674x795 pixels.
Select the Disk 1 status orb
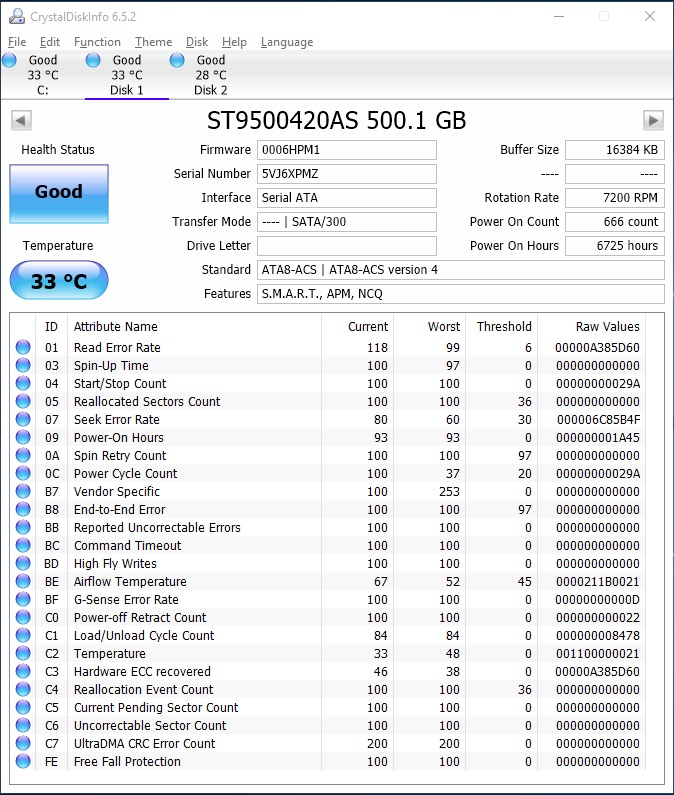click(93, 60)
